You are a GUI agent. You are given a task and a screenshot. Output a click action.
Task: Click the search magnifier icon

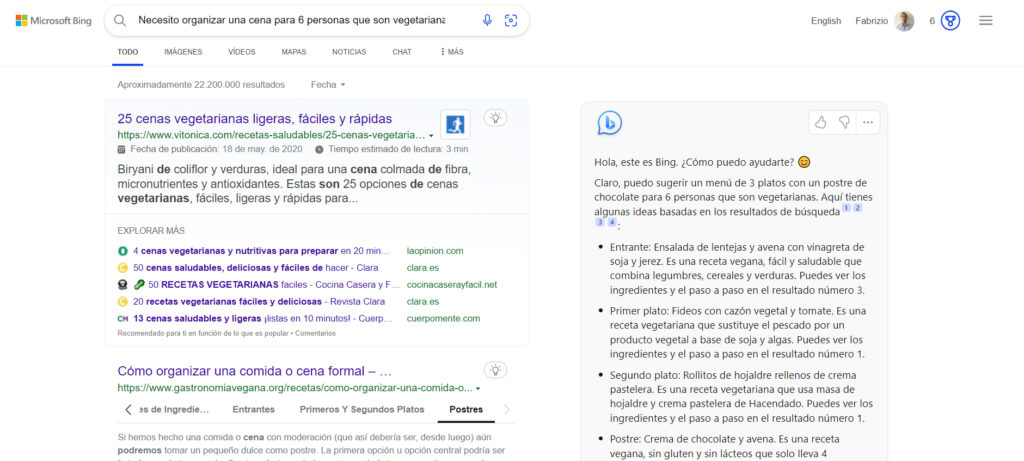120,20
